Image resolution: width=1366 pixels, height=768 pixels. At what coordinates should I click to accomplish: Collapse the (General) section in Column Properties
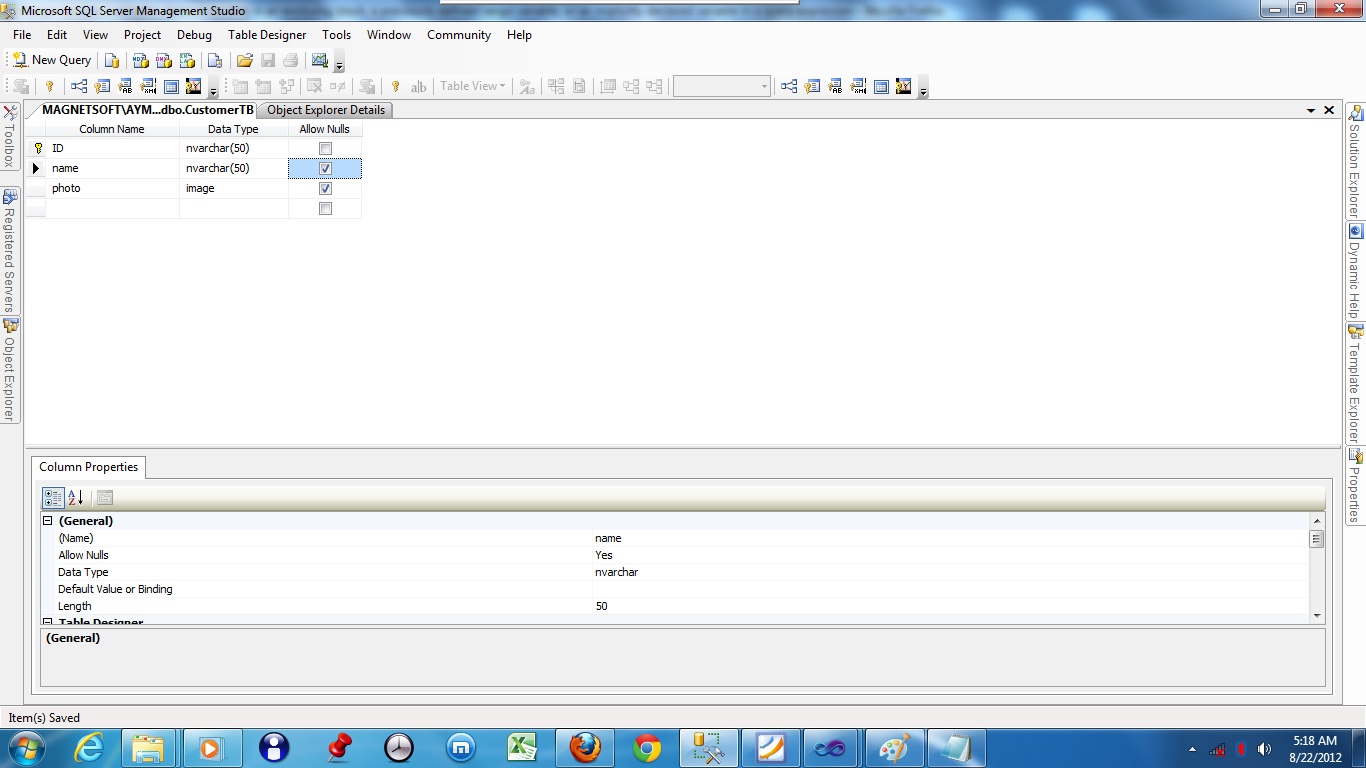(47, 520)
